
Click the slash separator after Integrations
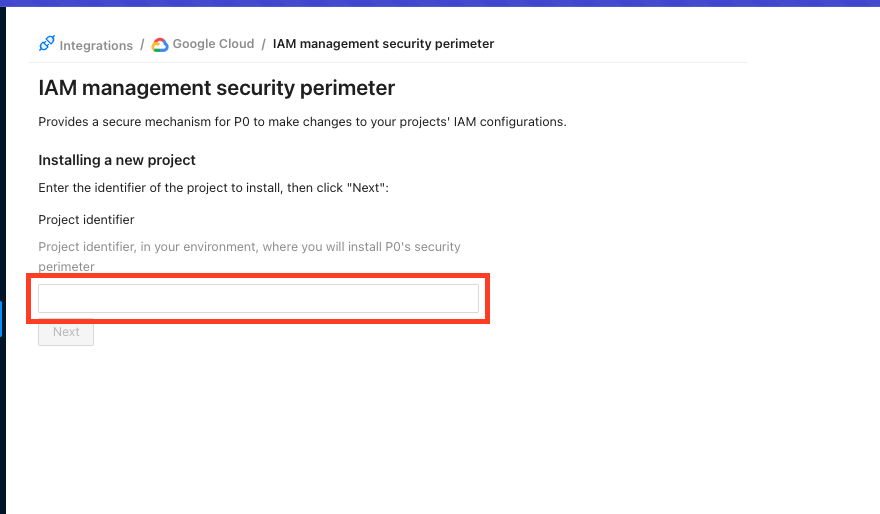click(142, 45)
